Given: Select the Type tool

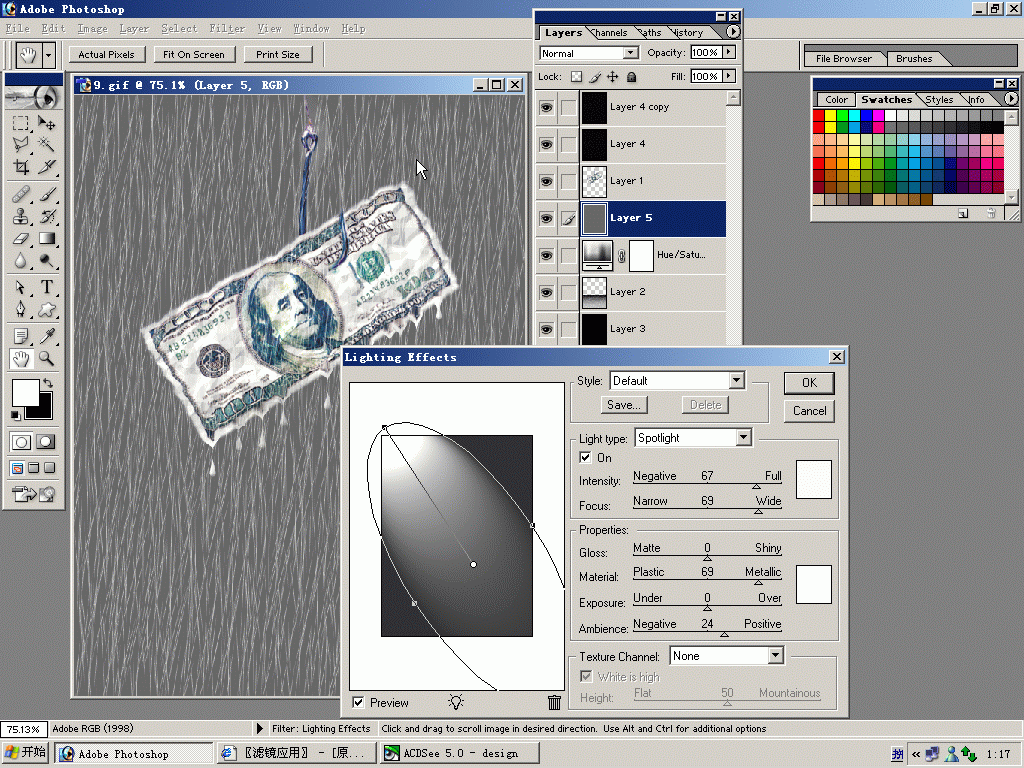Looking at the screenshot, I should (46, 287).
